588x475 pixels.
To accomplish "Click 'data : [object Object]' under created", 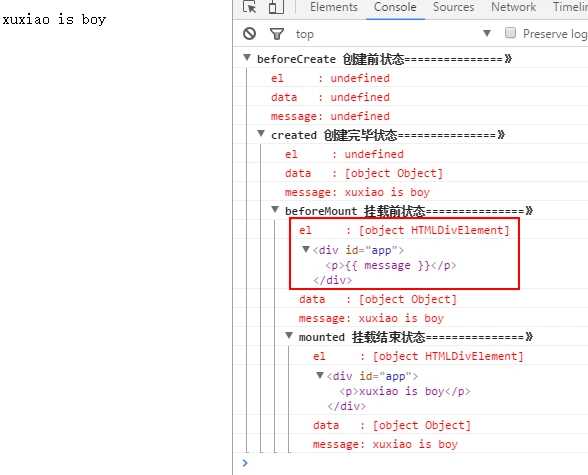I will pyautogui.click(x=364, y=174).
